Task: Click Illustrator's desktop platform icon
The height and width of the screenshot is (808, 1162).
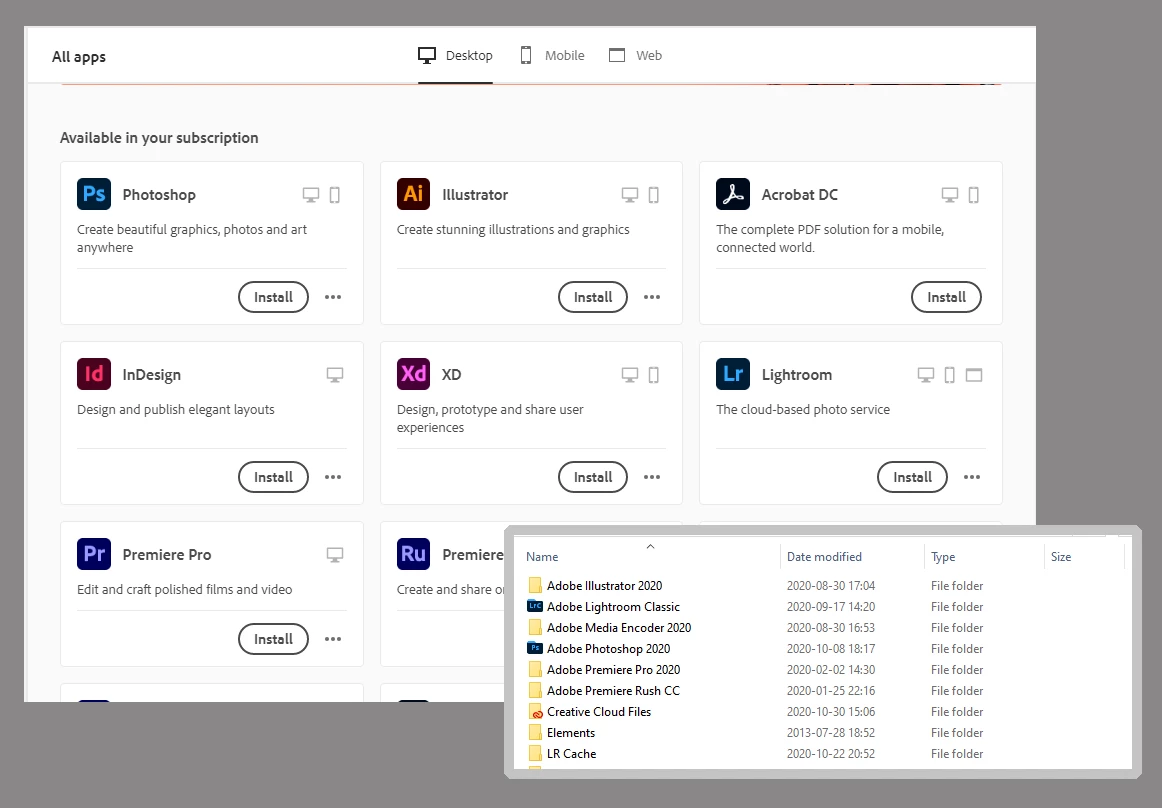Action: pyautogui.click(x=630, y=195)
